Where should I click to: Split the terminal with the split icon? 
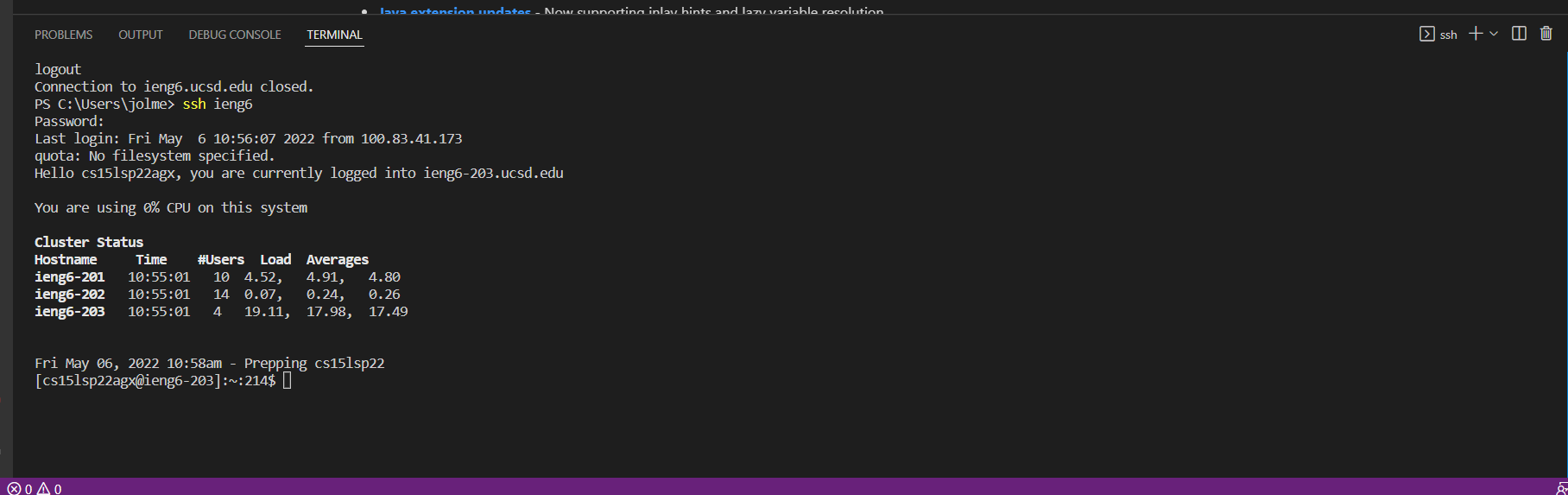pyautogui.click(x=1519, y=34)
